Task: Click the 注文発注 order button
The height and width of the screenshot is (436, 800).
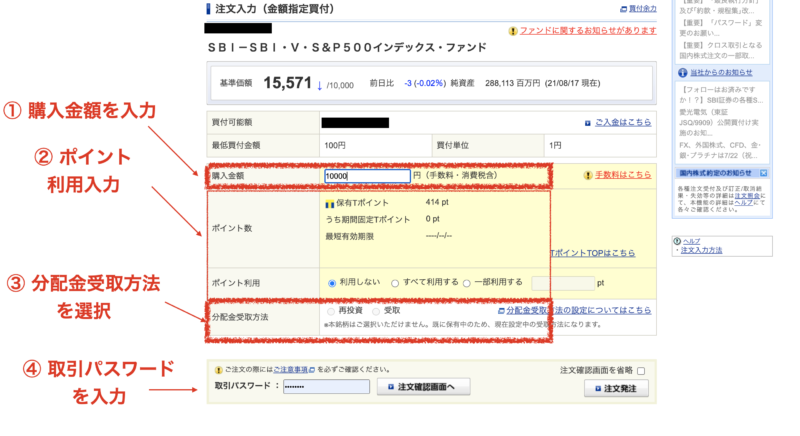Action: tap(616, 389)
